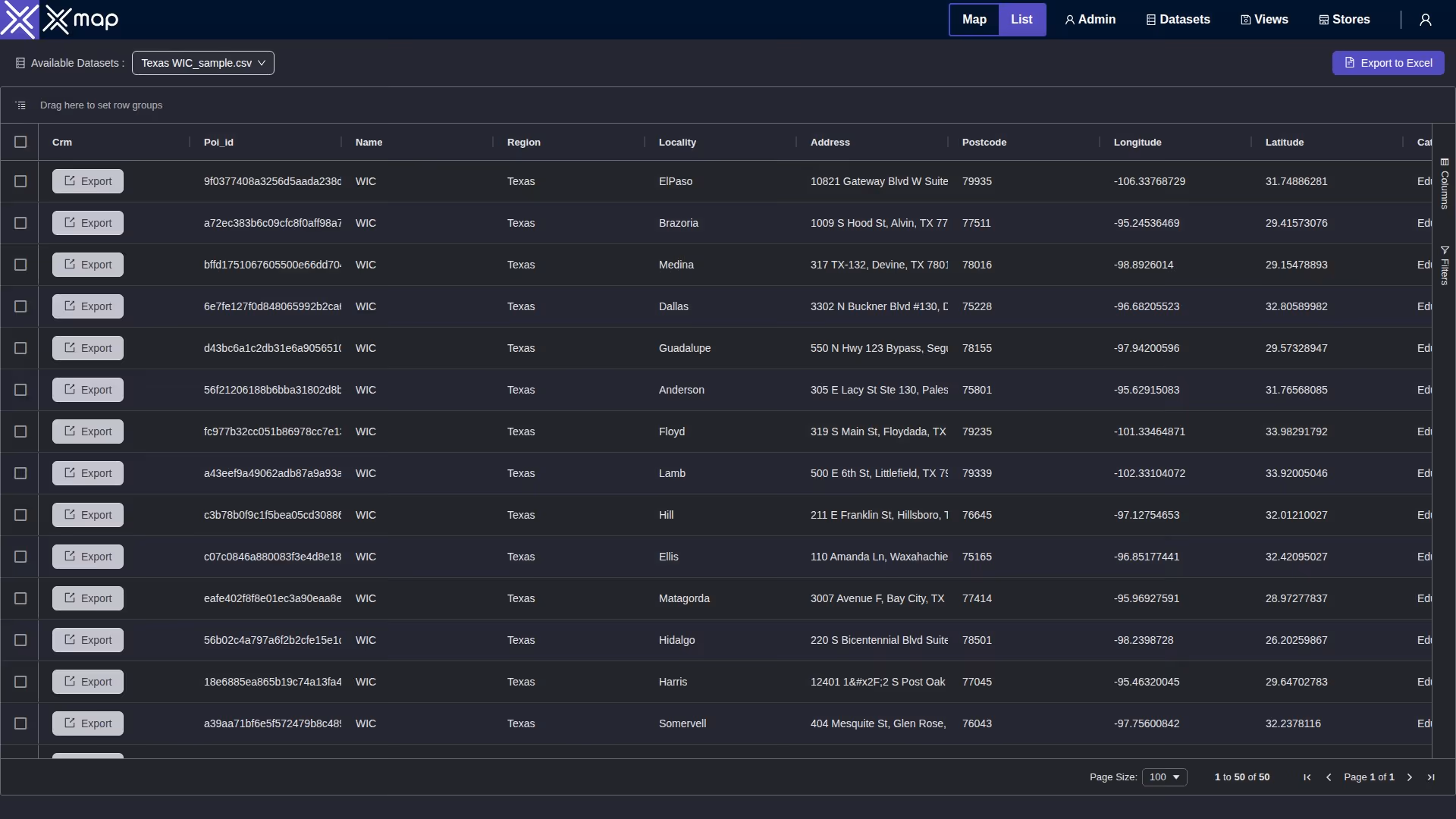The height and width of the screenshot is (819, 1456).
Task: Select the Anderson row checkbox
Action: tap(20, 390)
